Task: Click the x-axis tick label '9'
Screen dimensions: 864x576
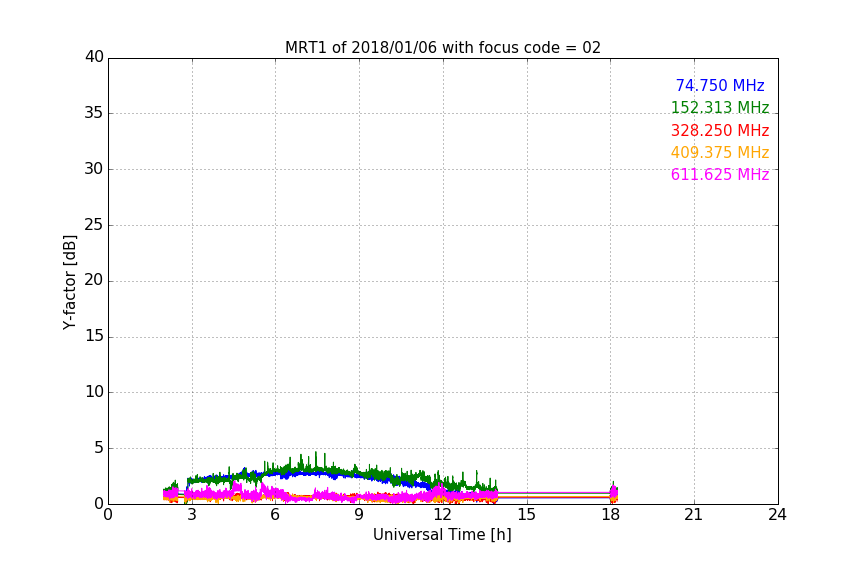Action: click(x=359, y=515)
